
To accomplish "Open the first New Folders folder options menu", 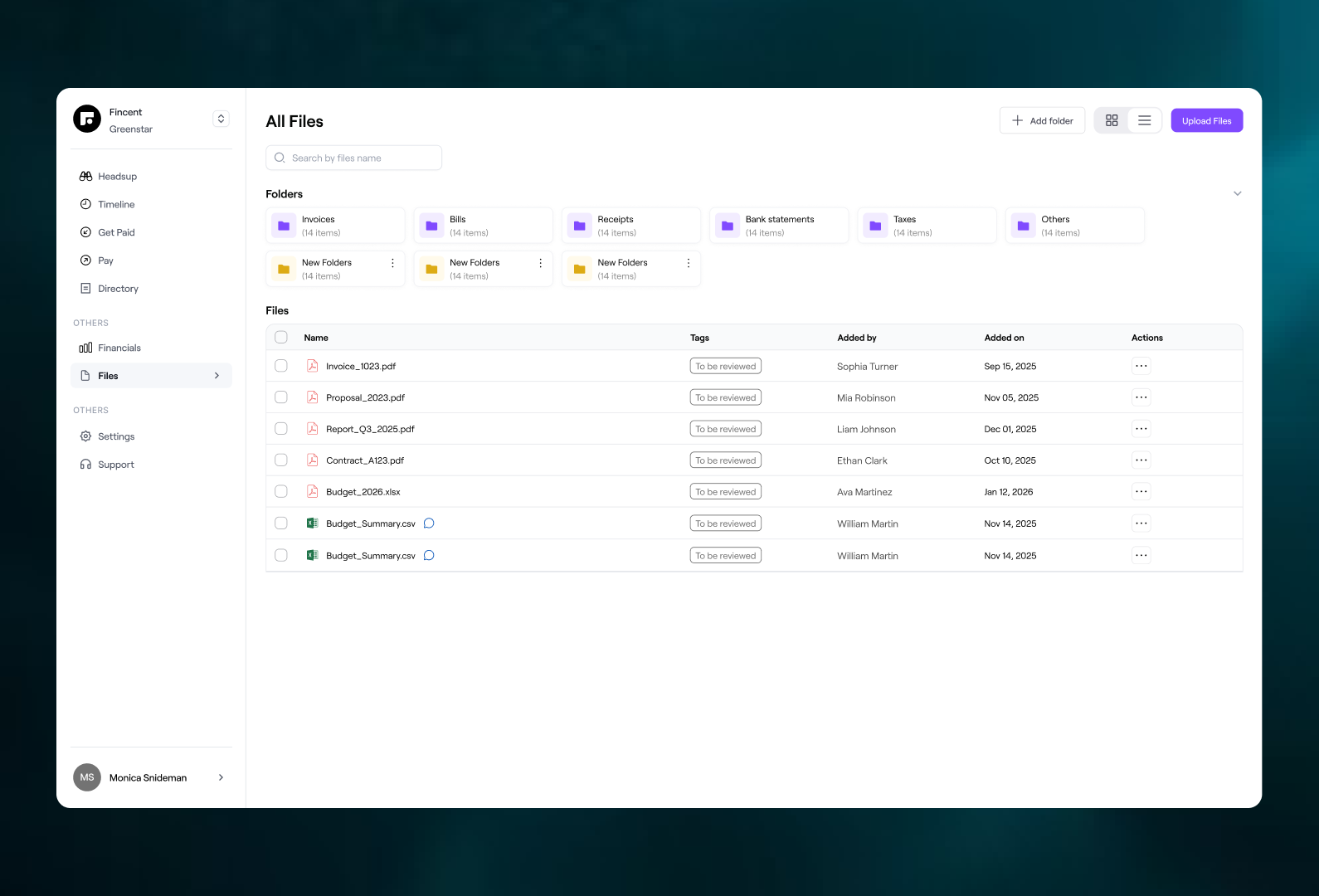I will point(392,263).
